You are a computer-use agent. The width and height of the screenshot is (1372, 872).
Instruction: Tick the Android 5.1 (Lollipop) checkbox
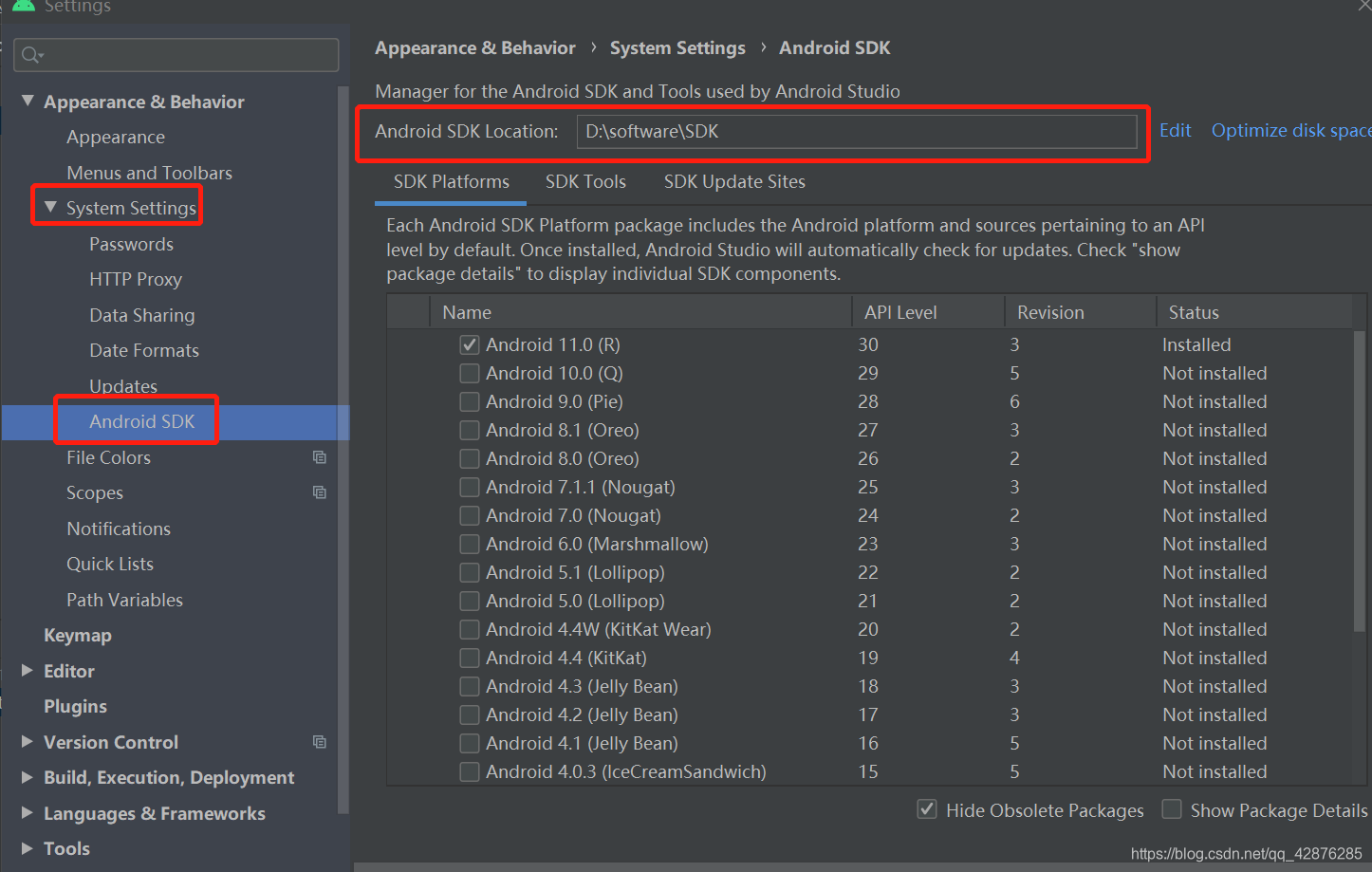470,572
